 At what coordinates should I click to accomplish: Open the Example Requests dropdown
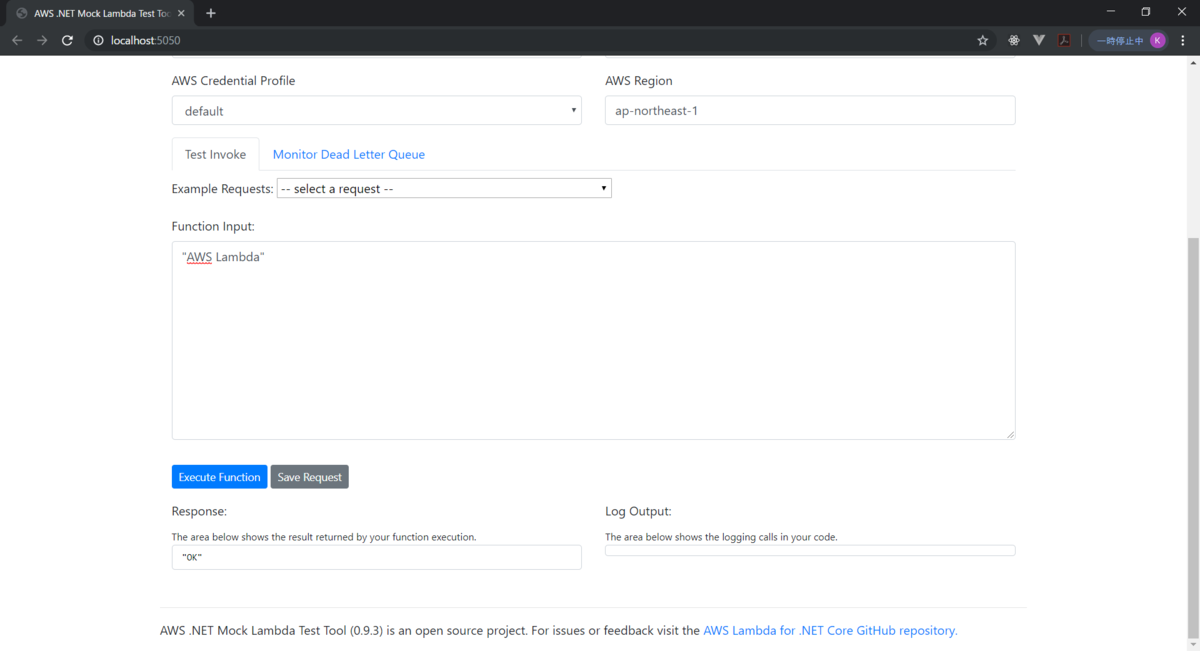click(x=444, y=188)
